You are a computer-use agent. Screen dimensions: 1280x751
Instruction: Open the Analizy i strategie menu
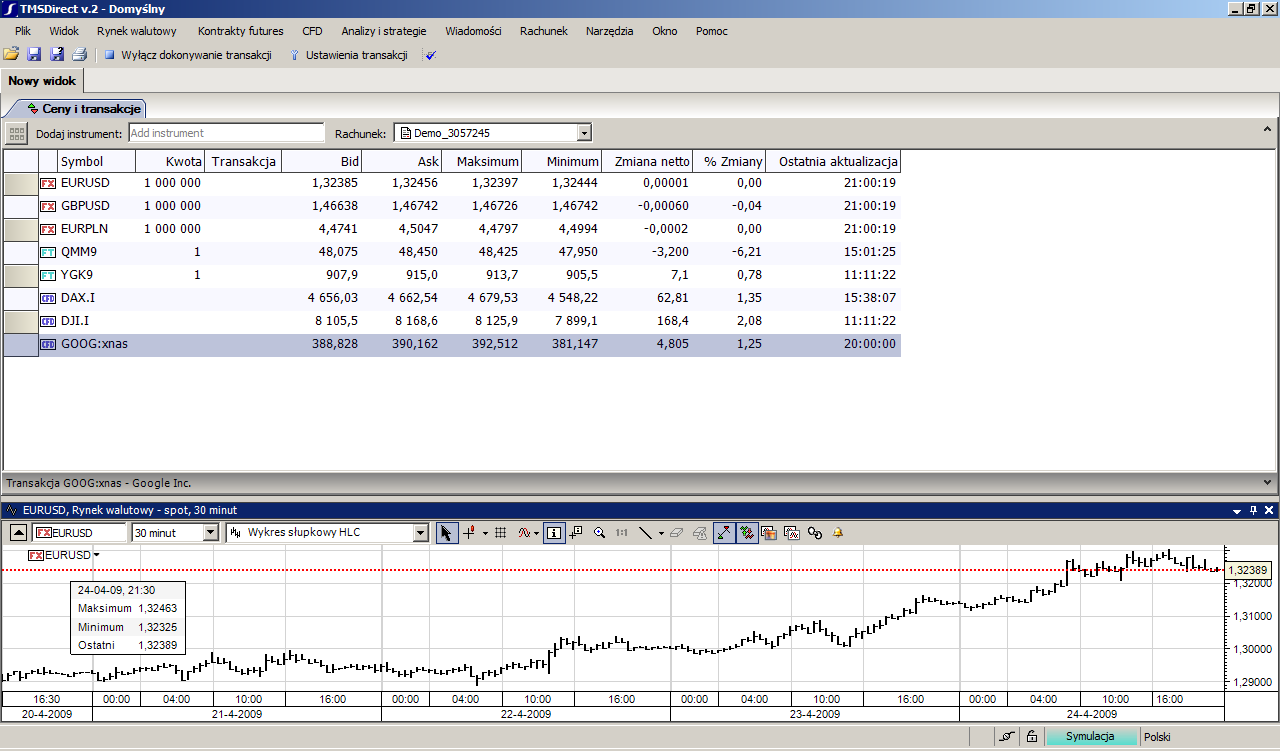384,31
